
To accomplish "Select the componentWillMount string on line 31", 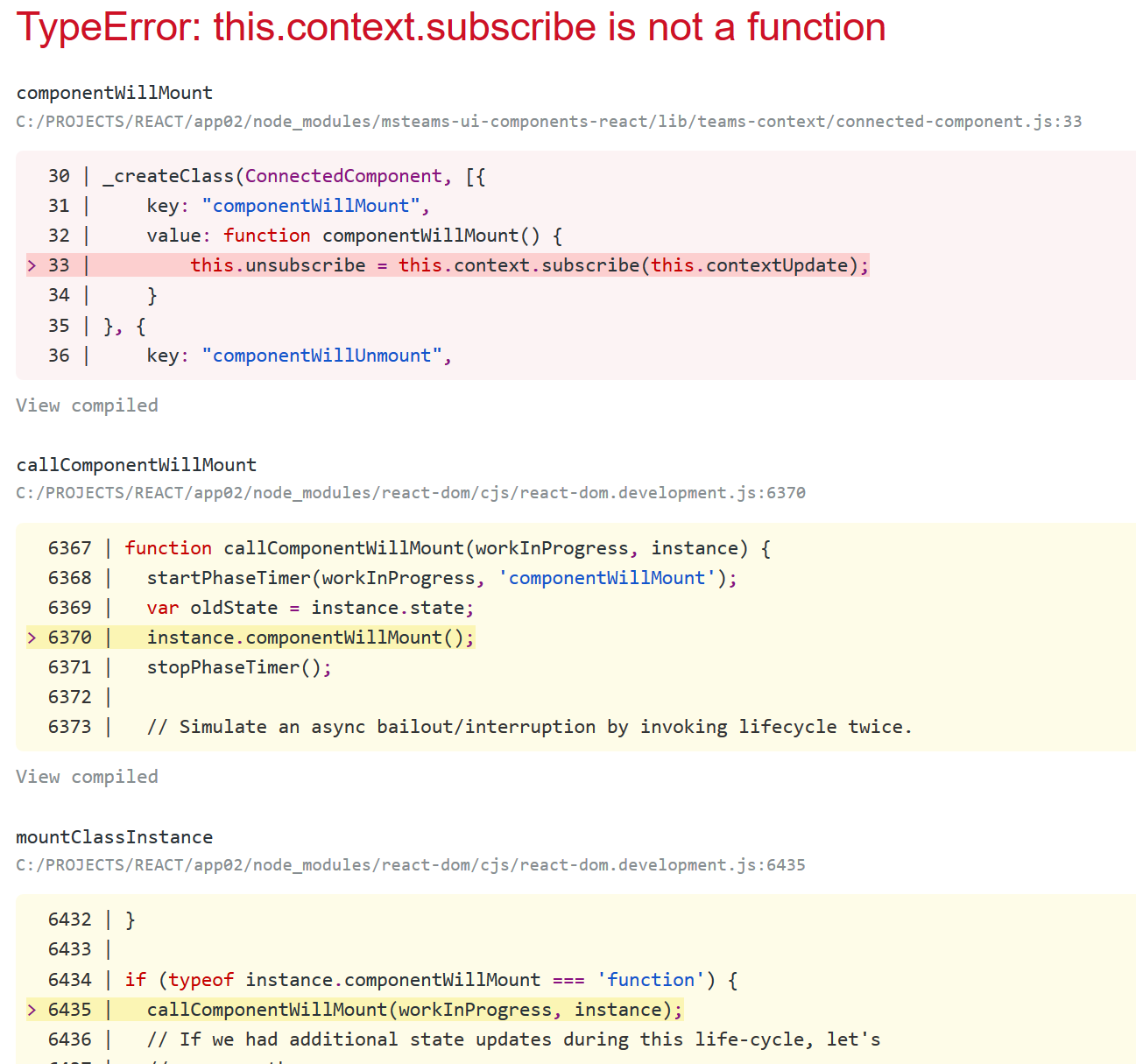I will tap(310, 205).
